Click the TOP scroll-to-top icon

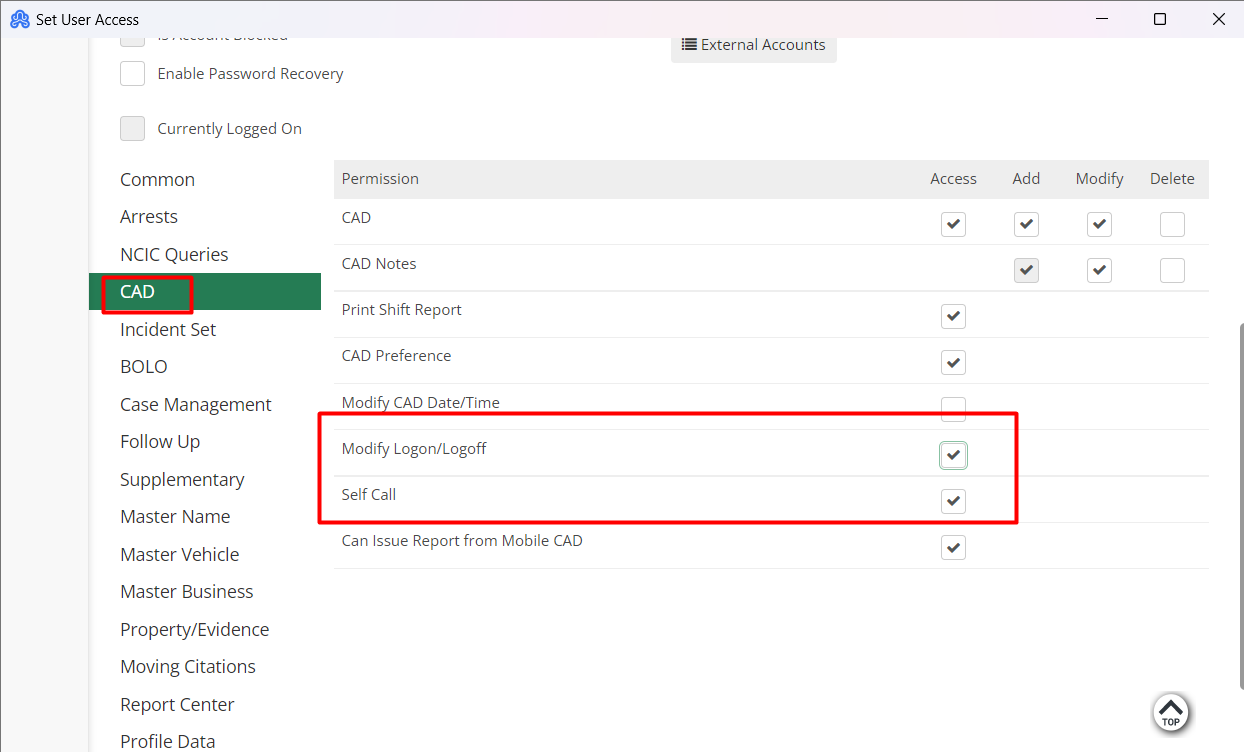click(1171, 713)
